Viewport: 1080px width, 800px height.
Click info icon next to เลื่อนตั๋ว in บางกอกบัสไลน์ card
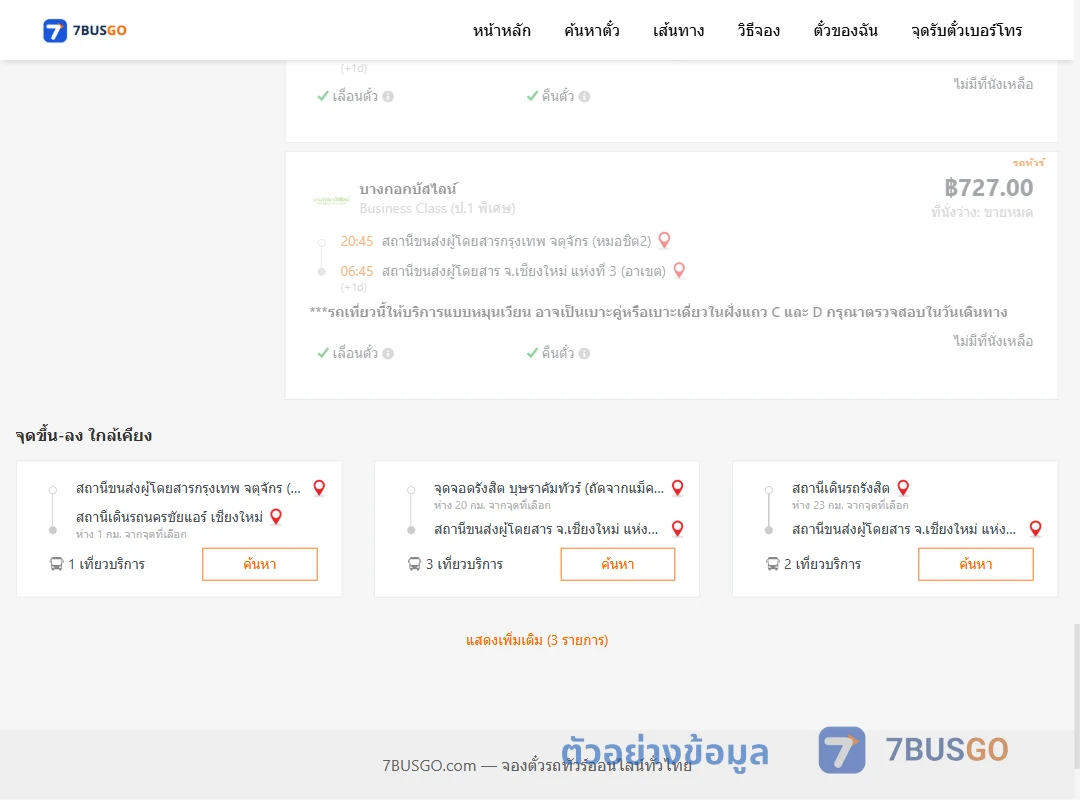[388, 353]
